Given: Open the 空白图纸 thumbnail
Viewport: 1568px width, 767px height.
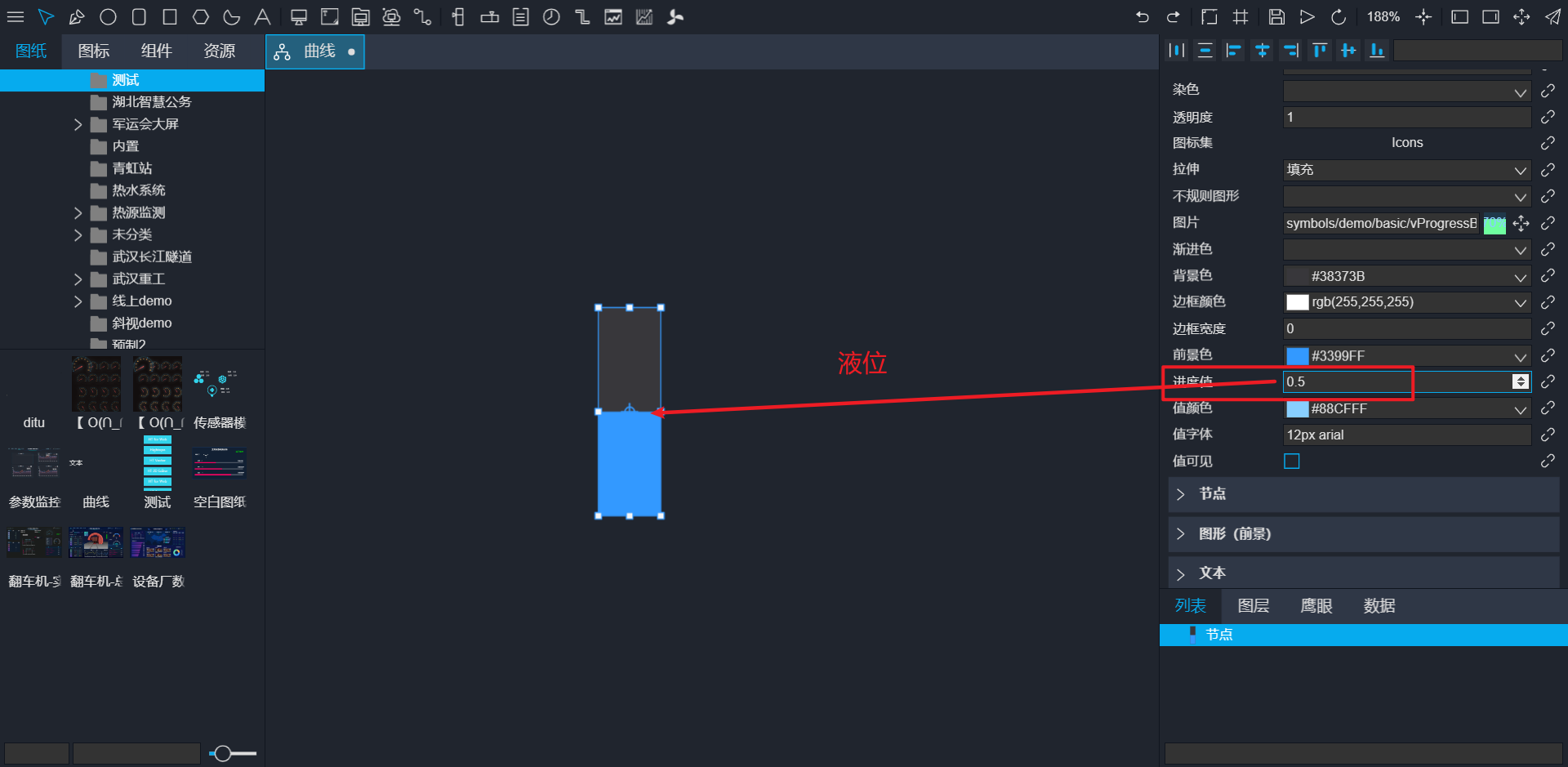Looking at the screenshot, I should pos(219,464).
